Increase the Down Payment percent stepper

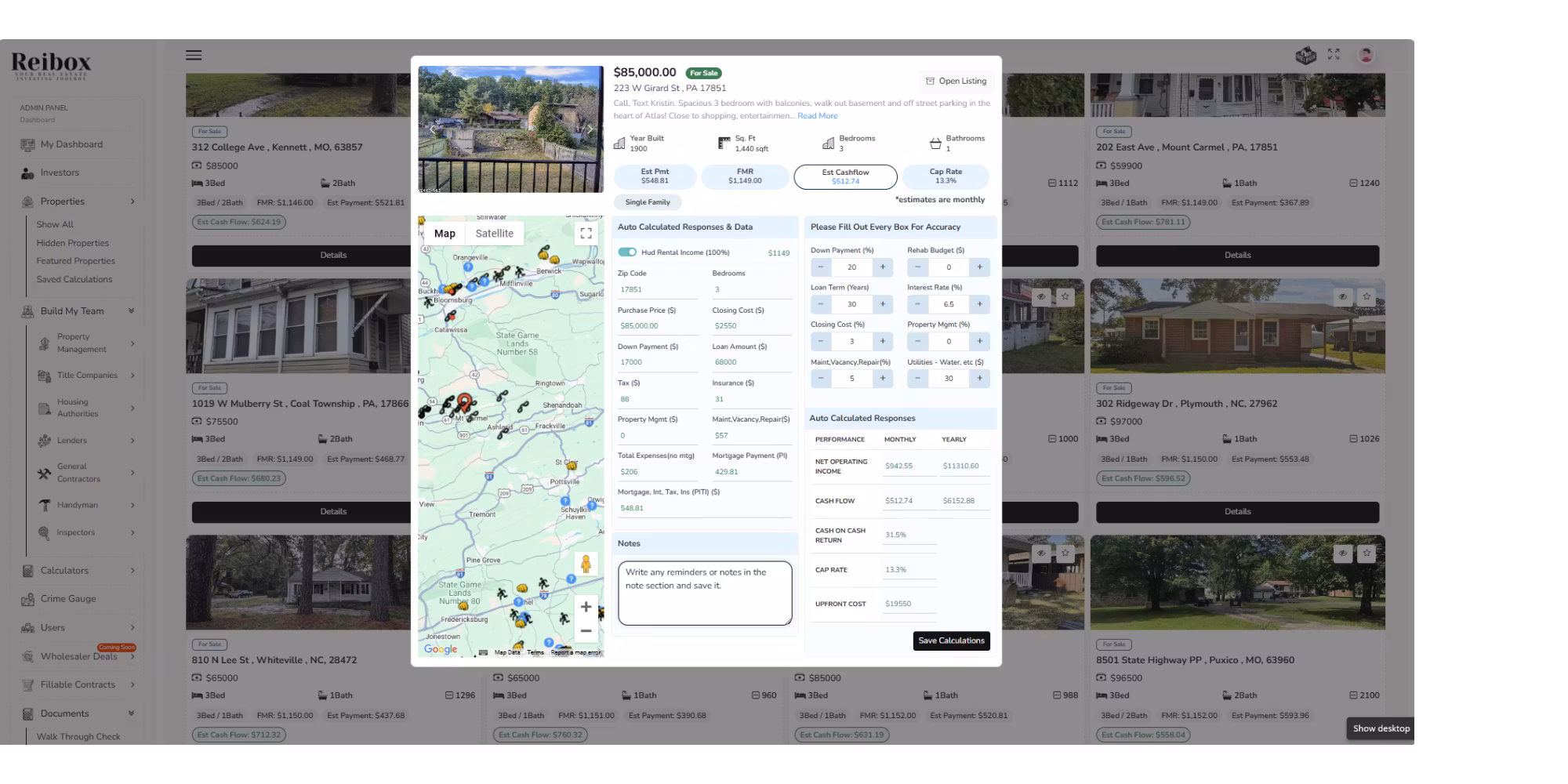point(882,267)
